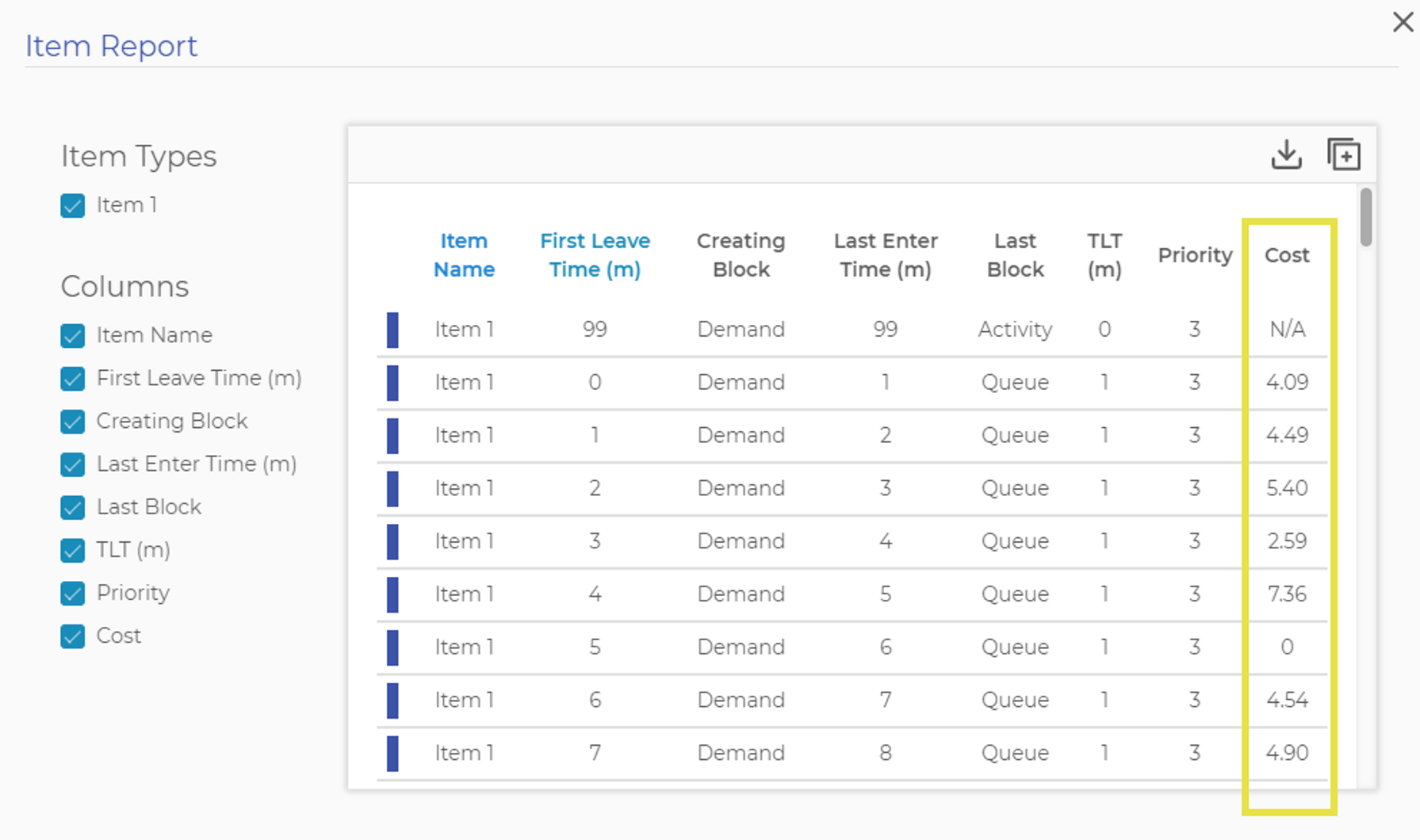Sort table by Item Name header
The height and width of the screenshot is (840, 1420).
464,255
